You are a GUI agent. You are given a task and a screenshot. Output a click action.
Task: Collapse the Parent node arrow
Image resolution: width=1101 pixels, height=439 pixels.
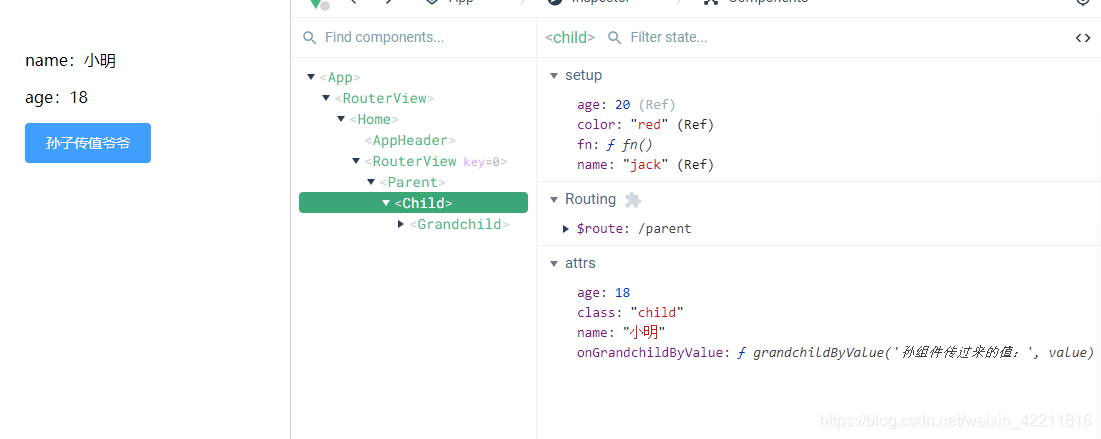(x=371, y=182)
